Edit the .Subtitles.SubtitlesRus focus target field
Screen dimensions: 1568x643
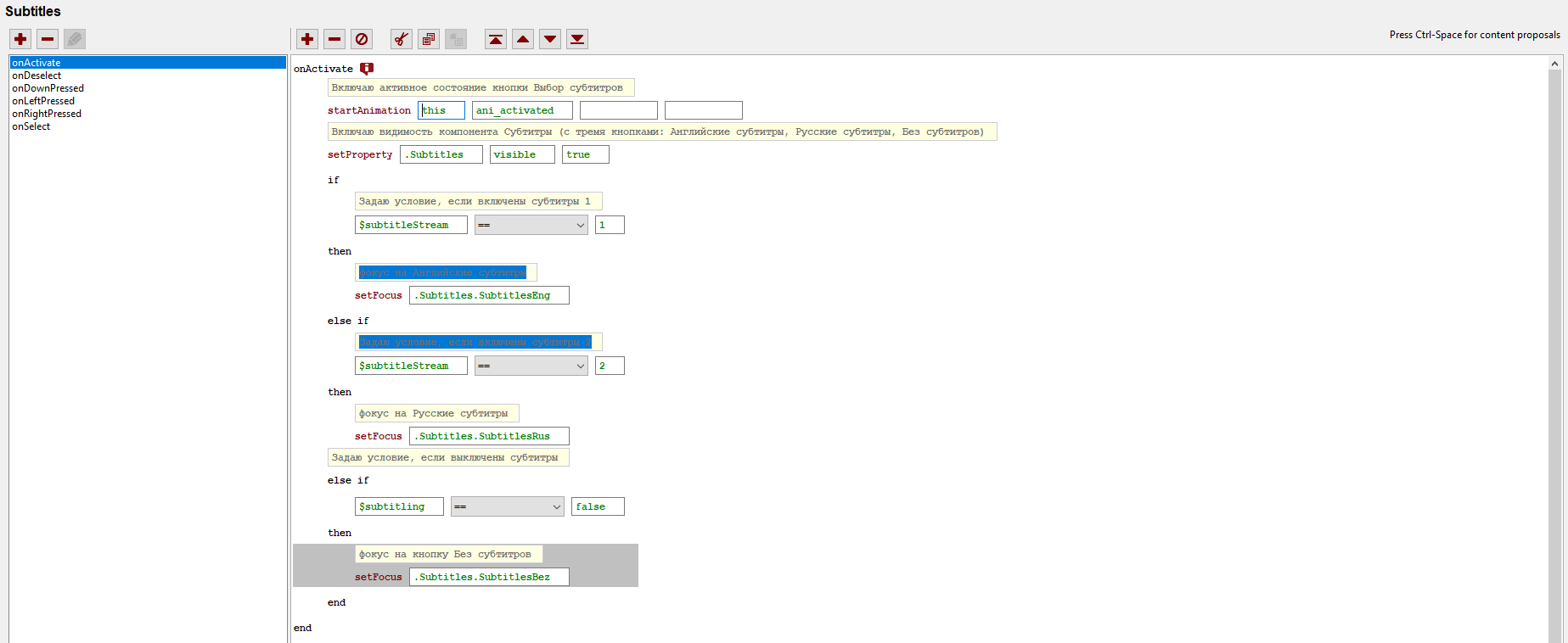(x=489, y=436)
